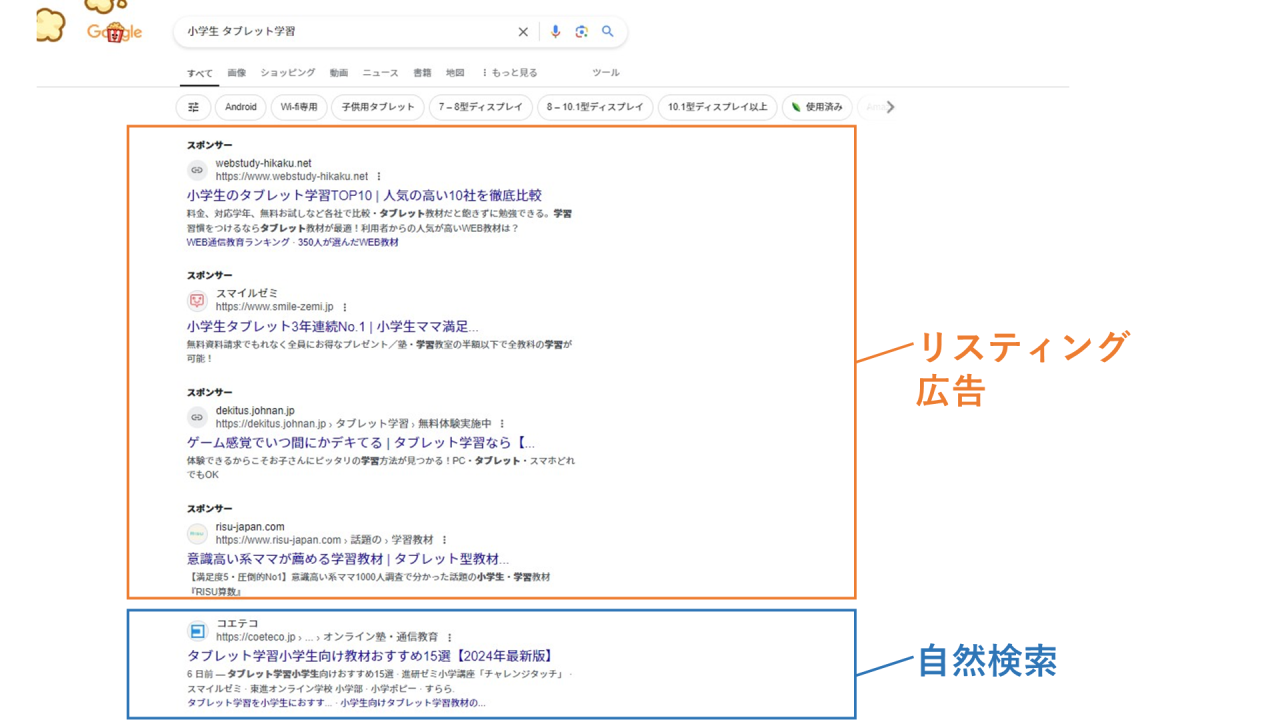Switch to the 地図 tab
Viewport: 1280px width, 720px height.
point(455,73)
